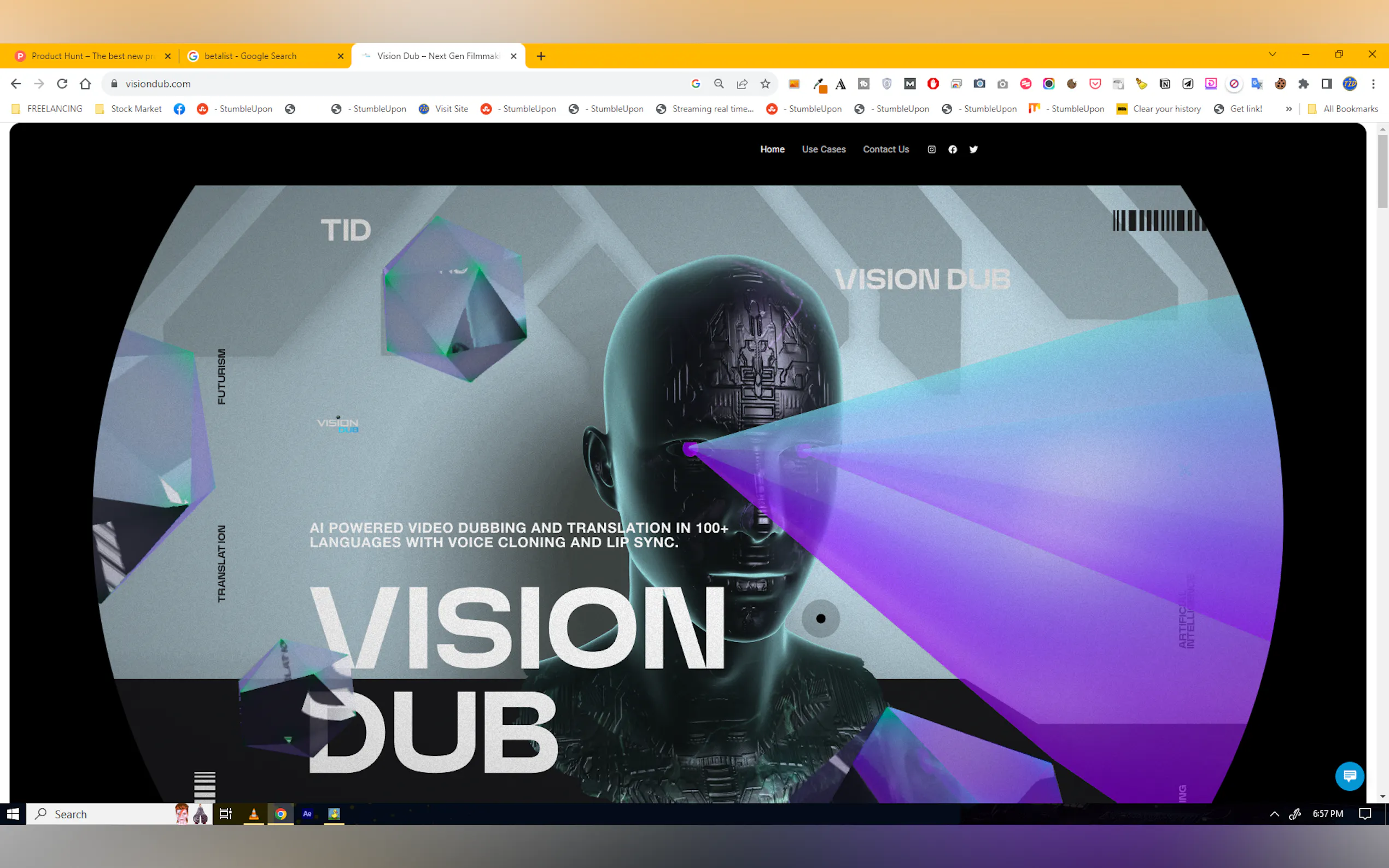This screenshot has height=868, width=1389.
Task: Expand the tab search chevron
Action: point(1273,55)
